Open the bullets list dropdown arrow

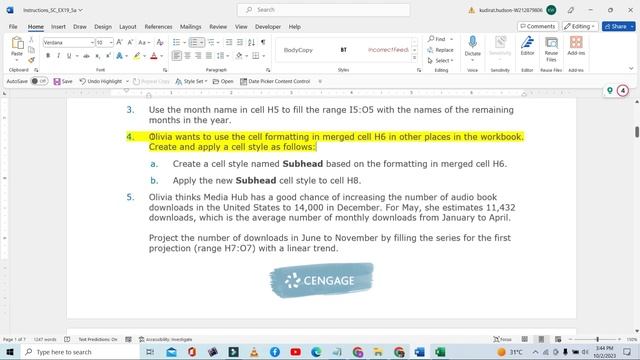pos(184,42)
